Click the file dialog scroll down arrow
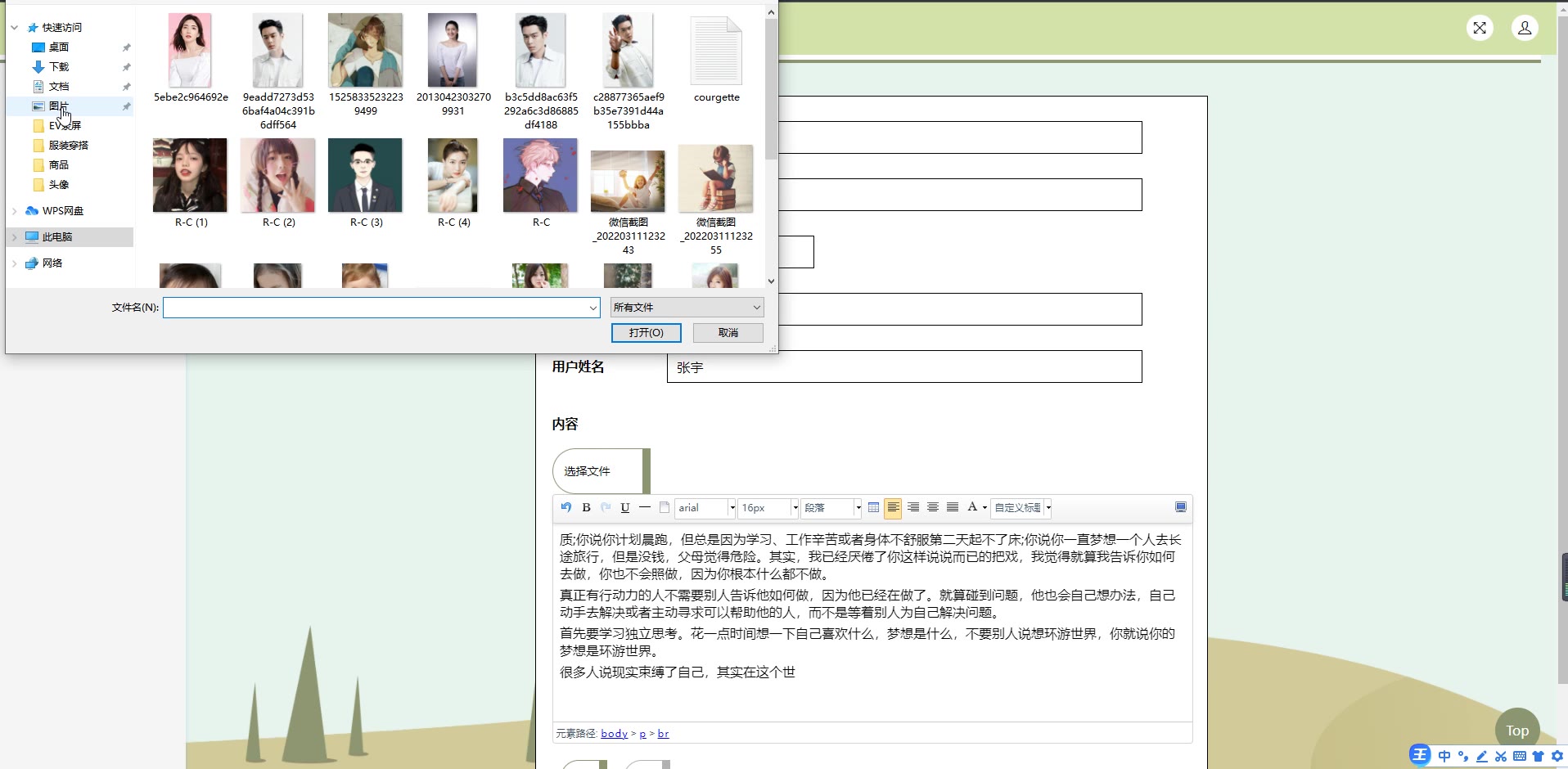This screenshot has width=1568, height=769. 771,281
